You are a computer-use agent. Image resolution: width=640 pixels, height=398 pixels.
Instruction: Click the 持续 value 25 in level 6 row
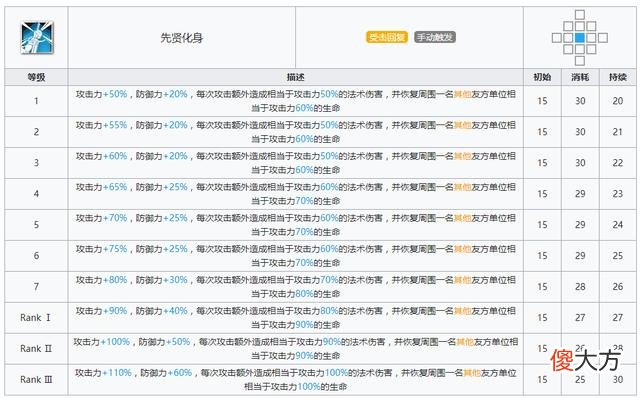[x=618, y=256]
